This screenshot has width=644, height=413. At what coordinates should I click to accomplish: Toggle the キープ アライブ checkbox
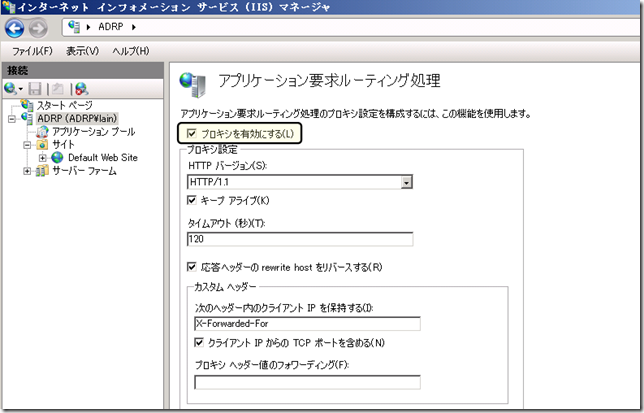[x=191, y=200]
